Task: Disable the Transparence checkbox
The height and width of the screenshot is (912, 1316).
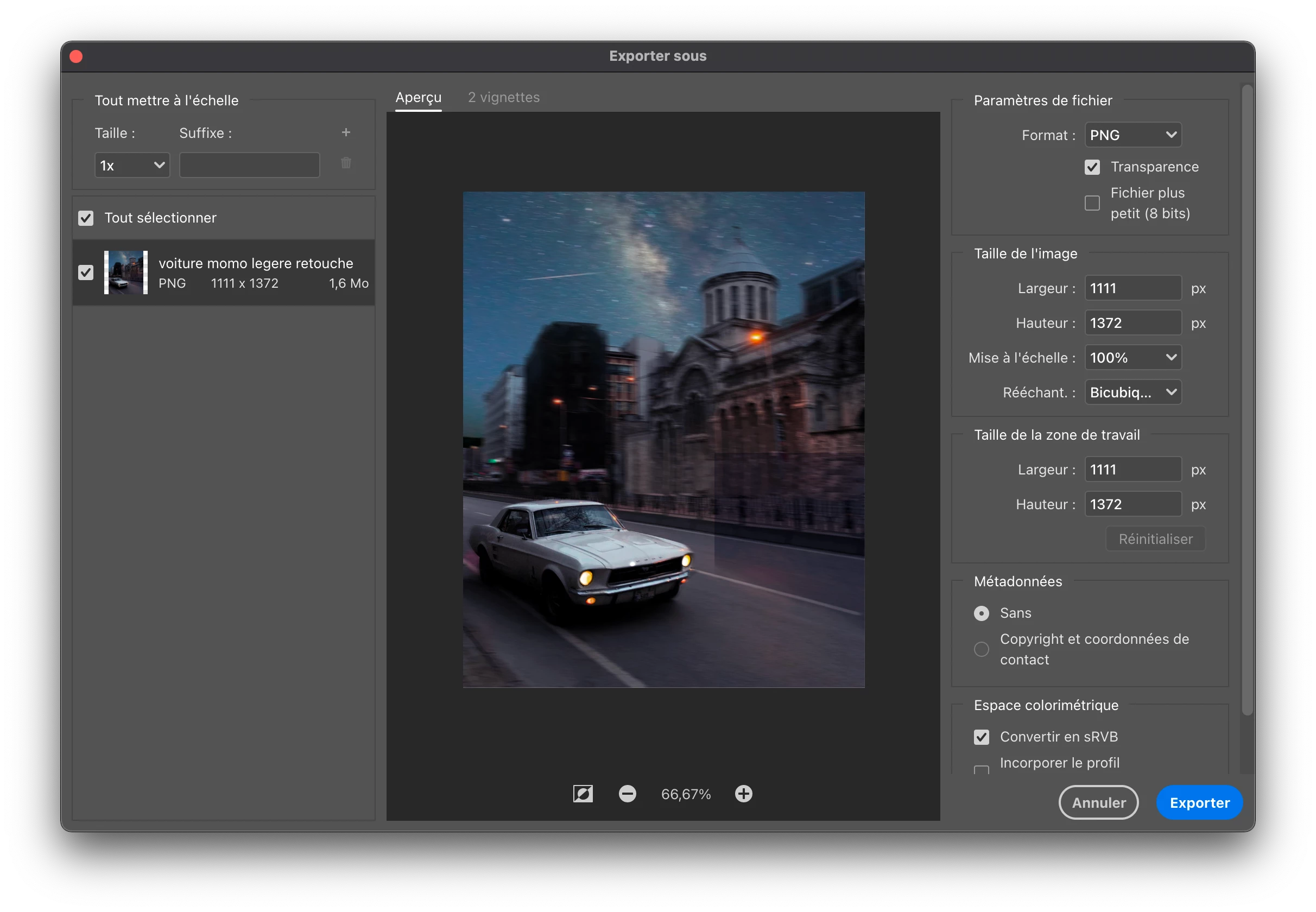Action: point(1091,167)
